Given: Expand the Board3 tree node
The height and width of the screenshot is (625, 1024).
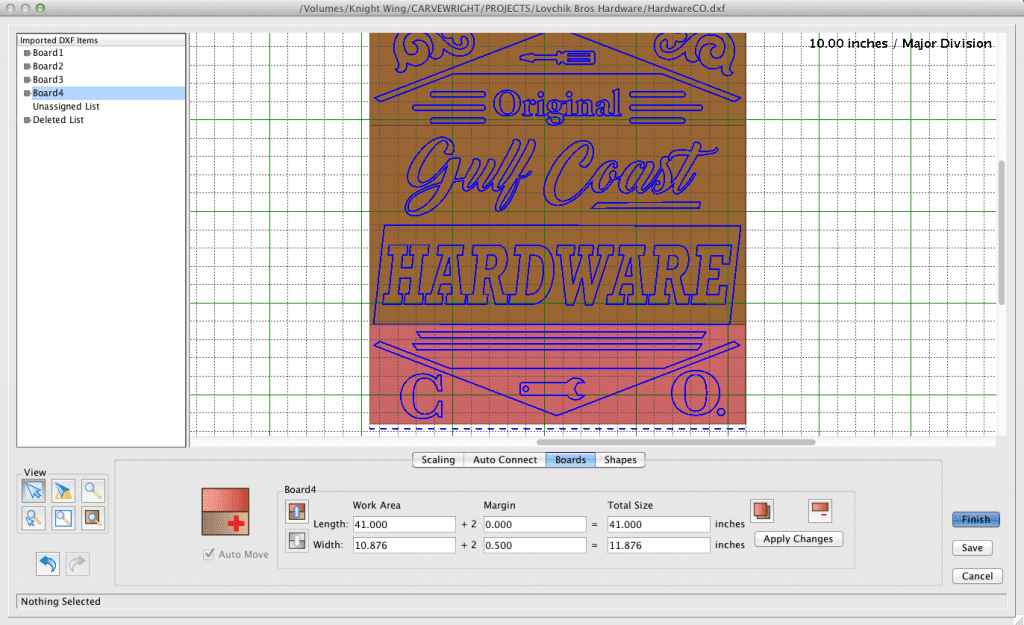Looking at the screenshot, I should click(x=27, y=80).
